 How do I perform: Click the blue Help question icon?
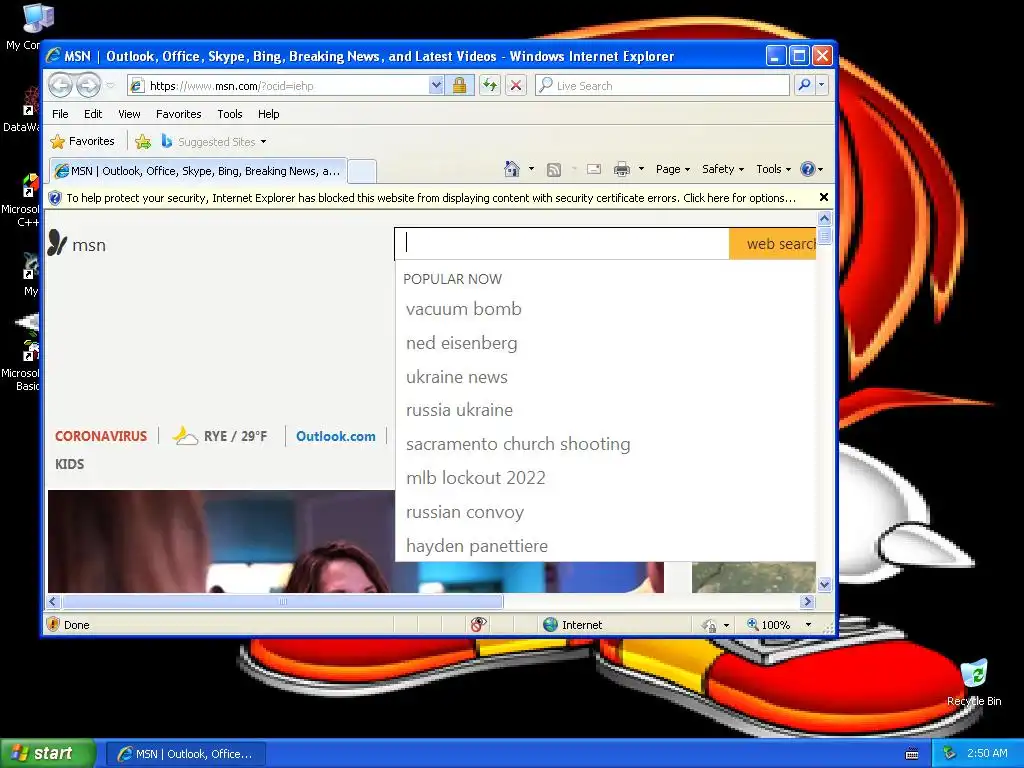tap(808, 169)
